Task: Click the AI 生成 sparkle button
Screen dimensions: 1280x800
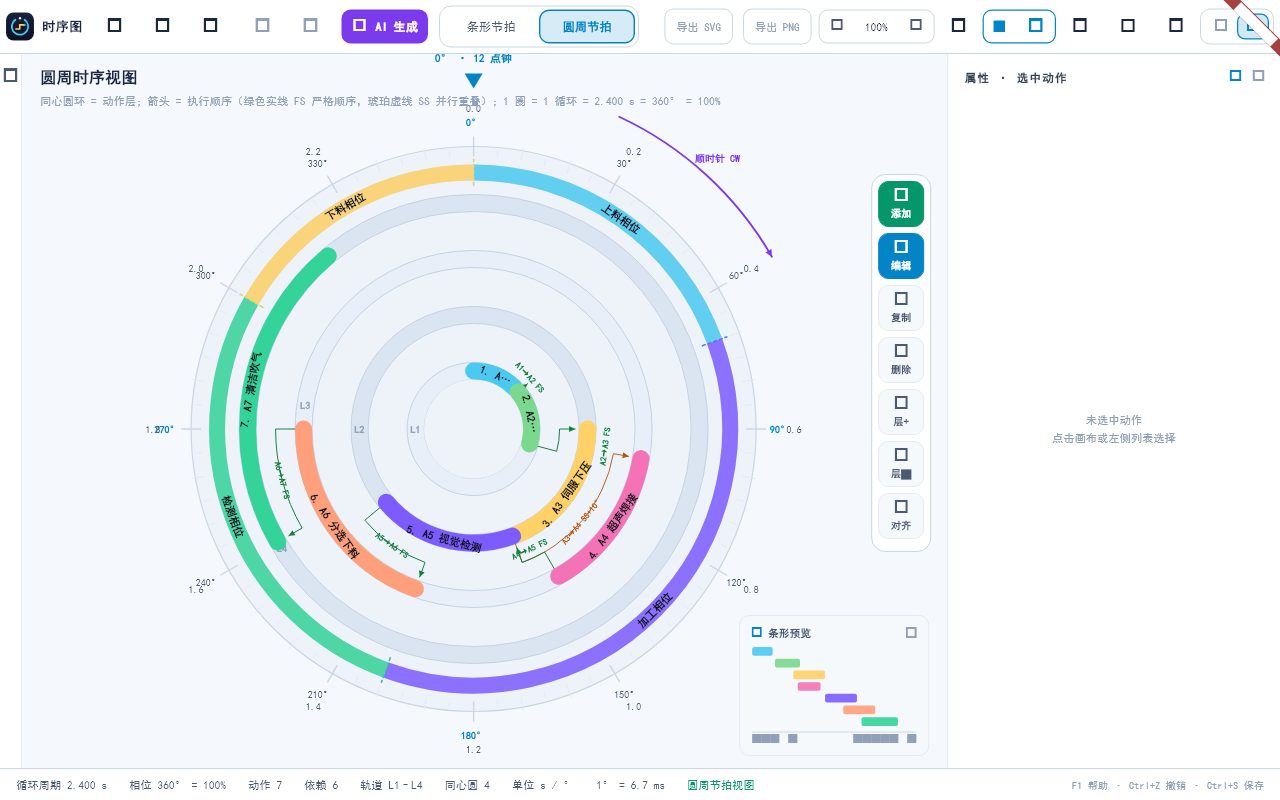Action: [x=385, y=26]
